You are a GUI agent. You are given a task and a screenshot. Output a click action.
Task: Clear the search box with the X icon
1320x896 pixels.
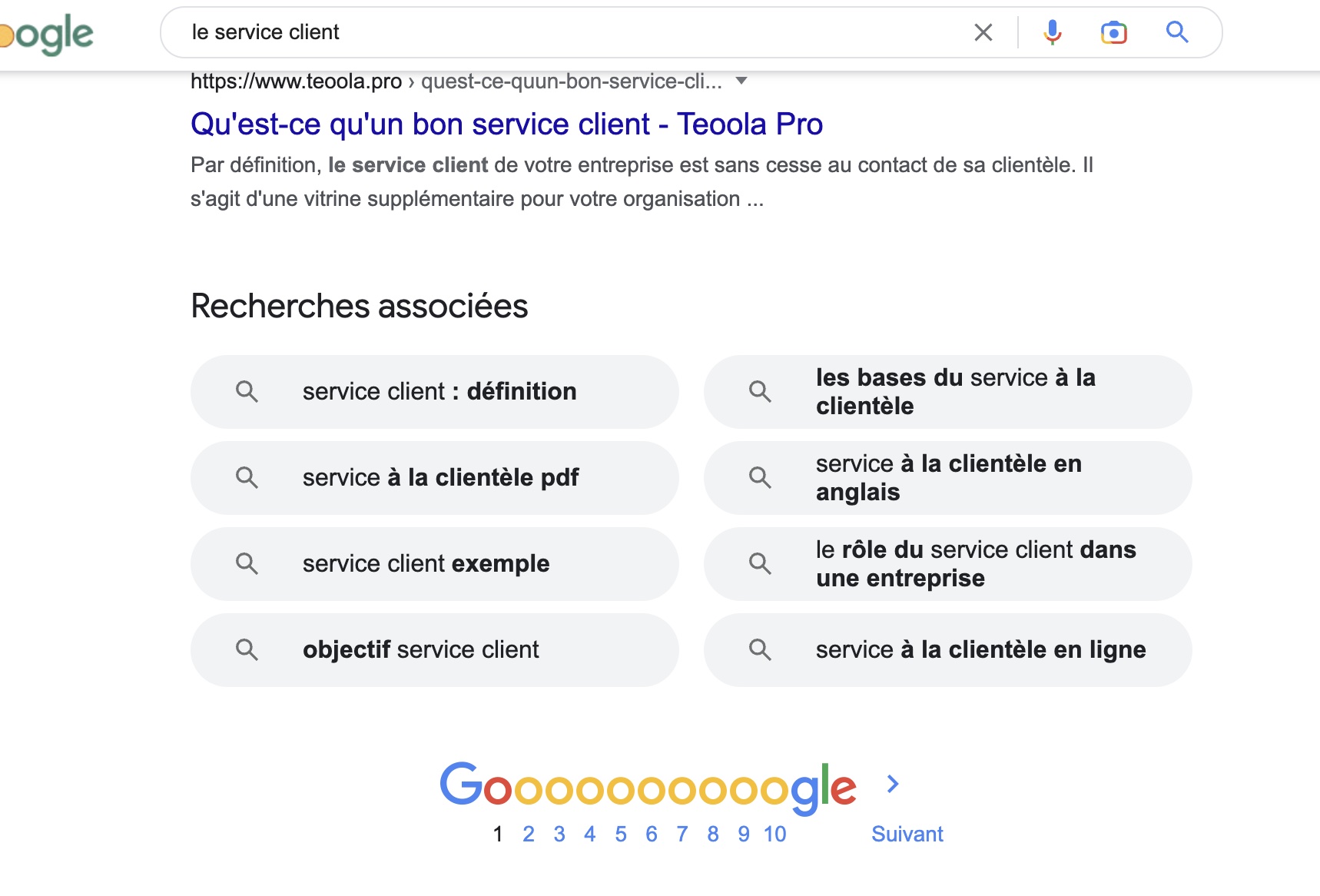point(983,32)
